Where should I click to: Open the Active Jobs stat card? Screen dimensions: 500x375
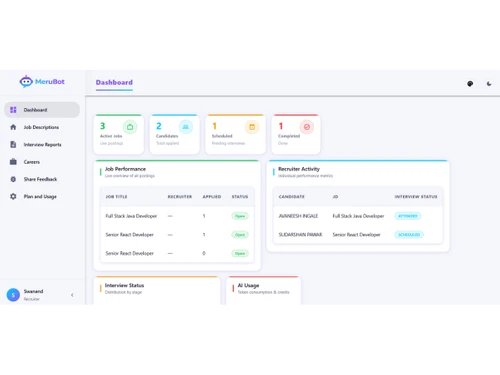point(119,134)
